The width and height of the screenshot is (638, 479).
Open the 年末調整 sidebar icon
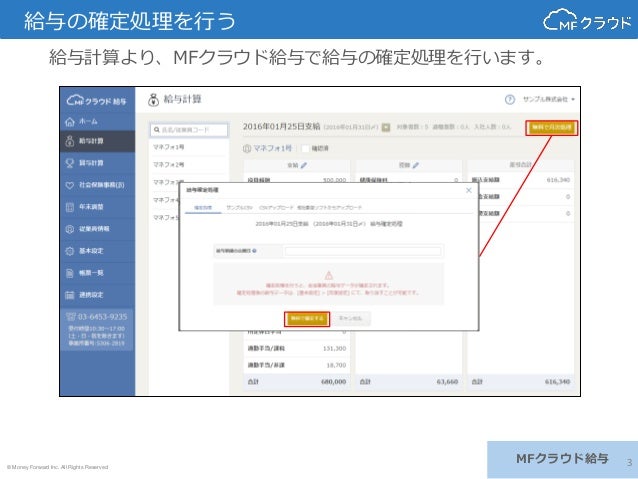click(70, 207)
